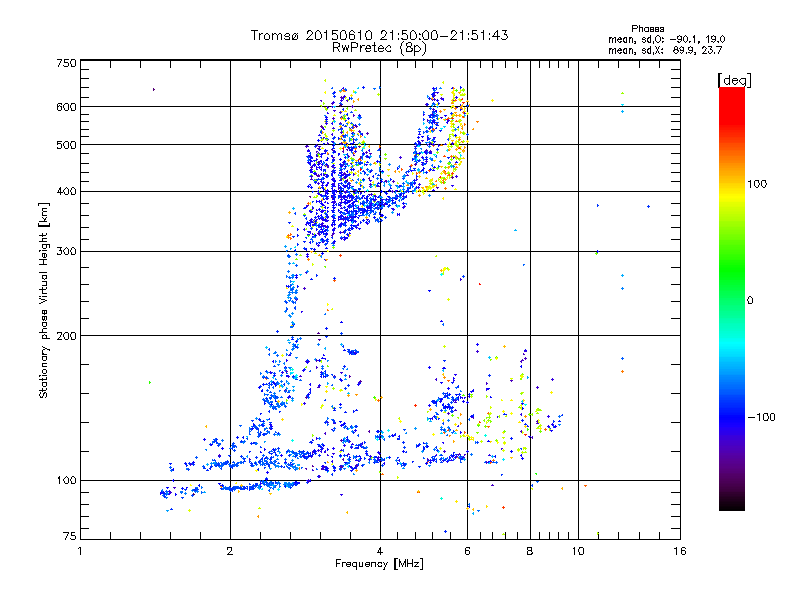
Task: Click the 'mean, sd,X: 89.9, 23.7' line
Action: coord(665,50)
